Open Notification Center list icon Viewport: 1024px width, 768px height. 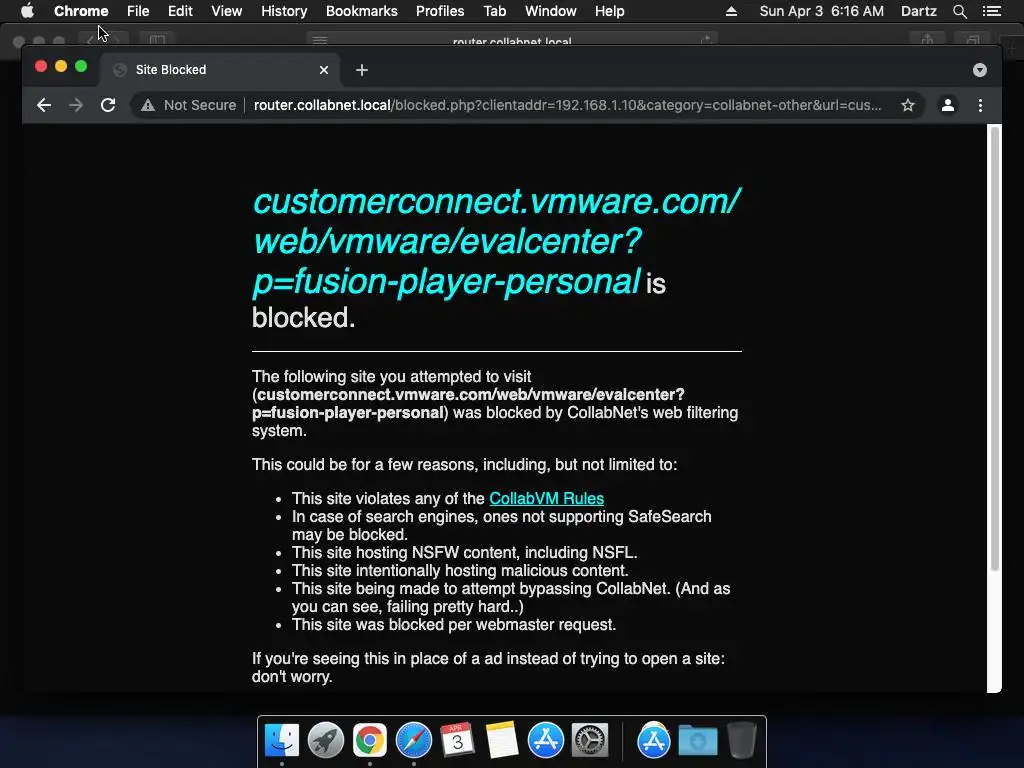[x=992, y=11]
